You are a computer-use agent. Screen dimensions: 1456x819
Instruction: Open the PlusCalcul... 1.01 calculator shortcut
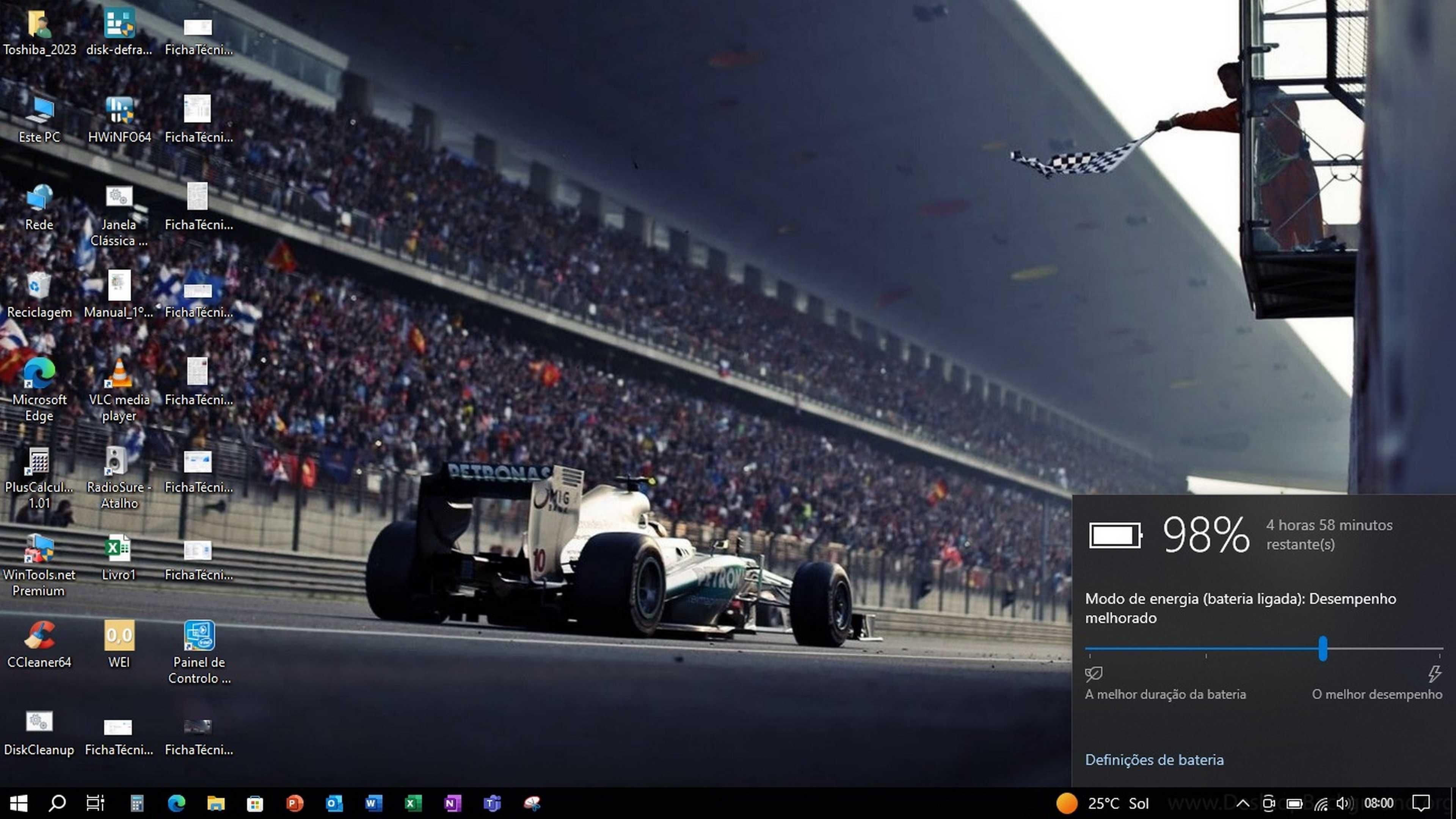39,478
